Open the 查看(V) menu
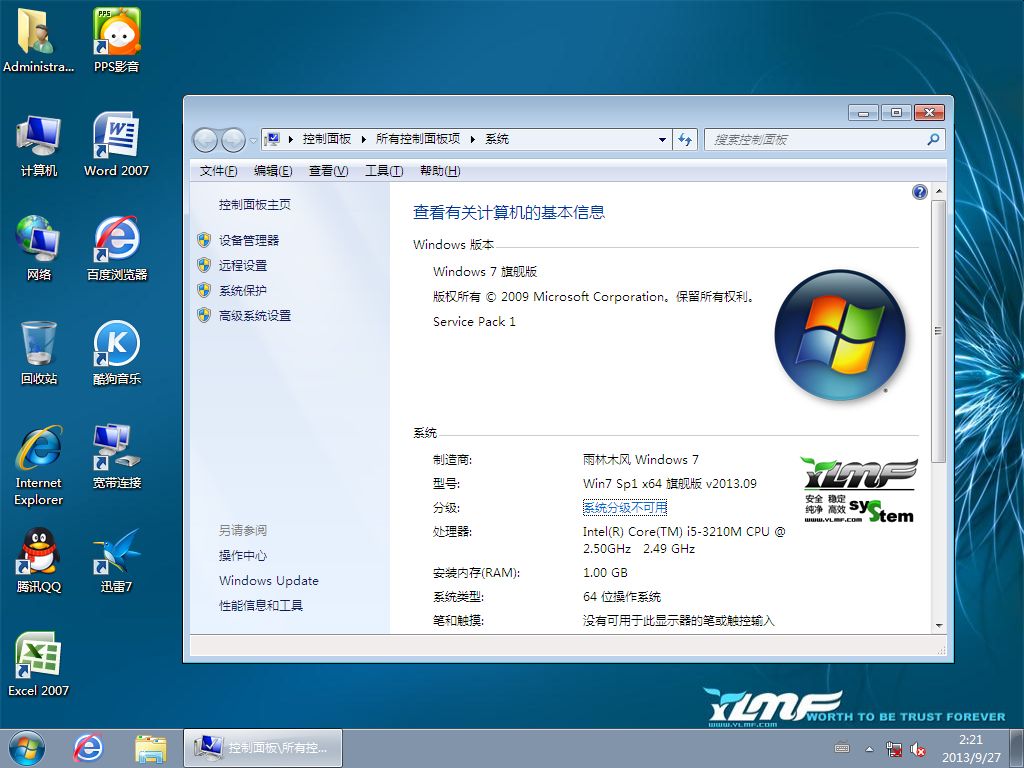 pos(328,171)
